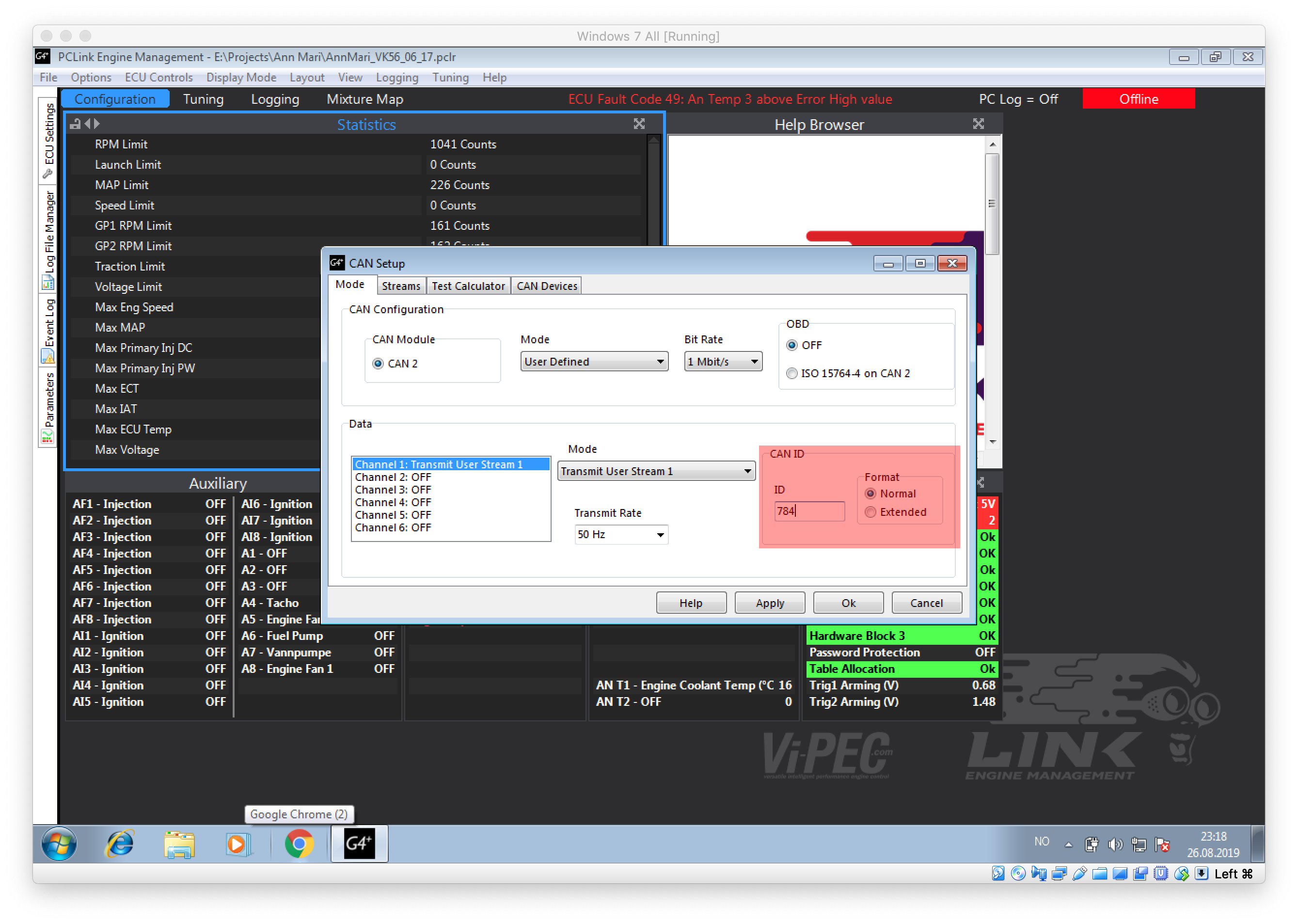Click the Google Chrome taskbar icon

(x=299, y=843)
